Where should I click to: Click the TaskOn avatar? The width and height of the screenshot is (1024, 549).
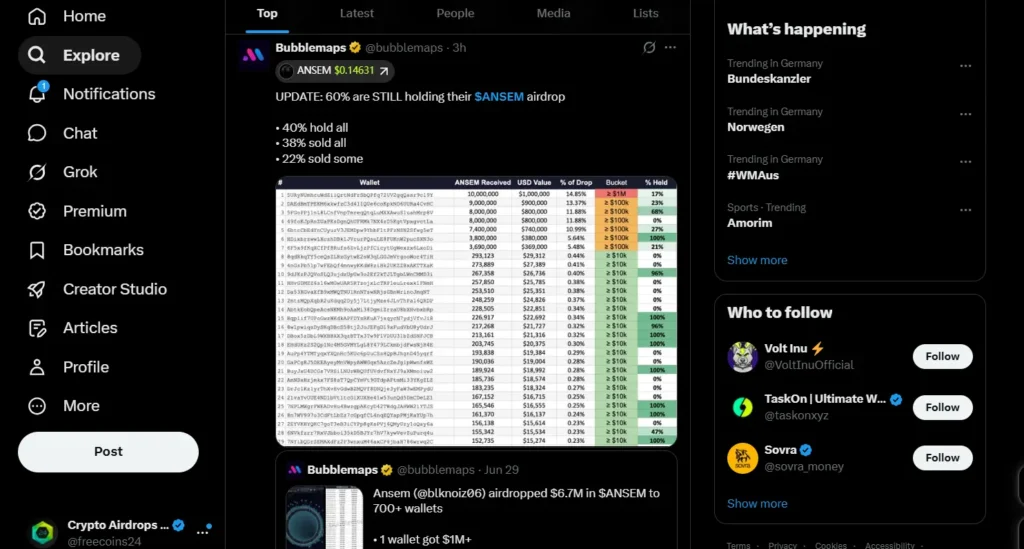pyautogui.click(x=743, y=407)
